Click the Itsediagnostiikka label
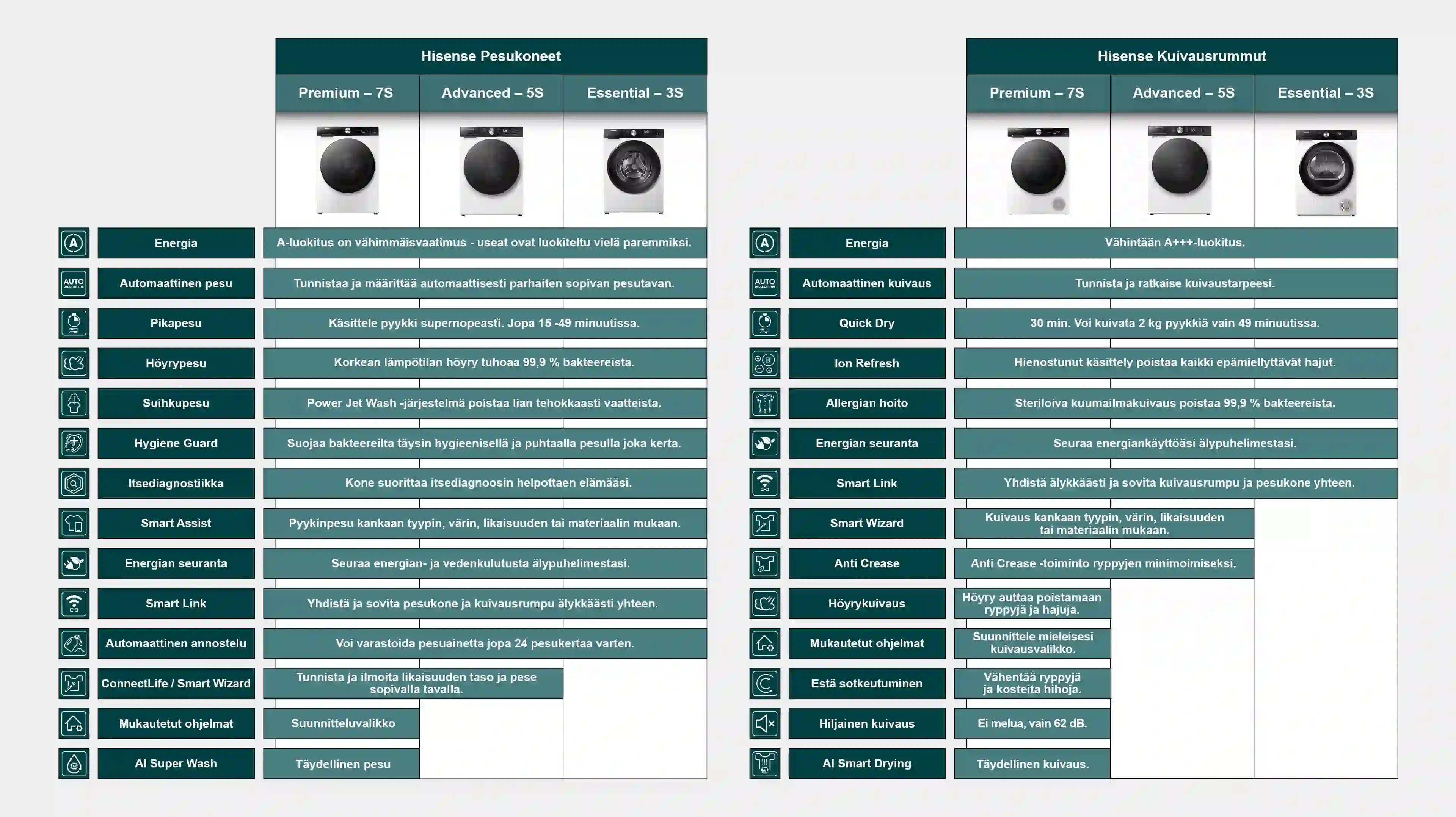 [176, 483]
